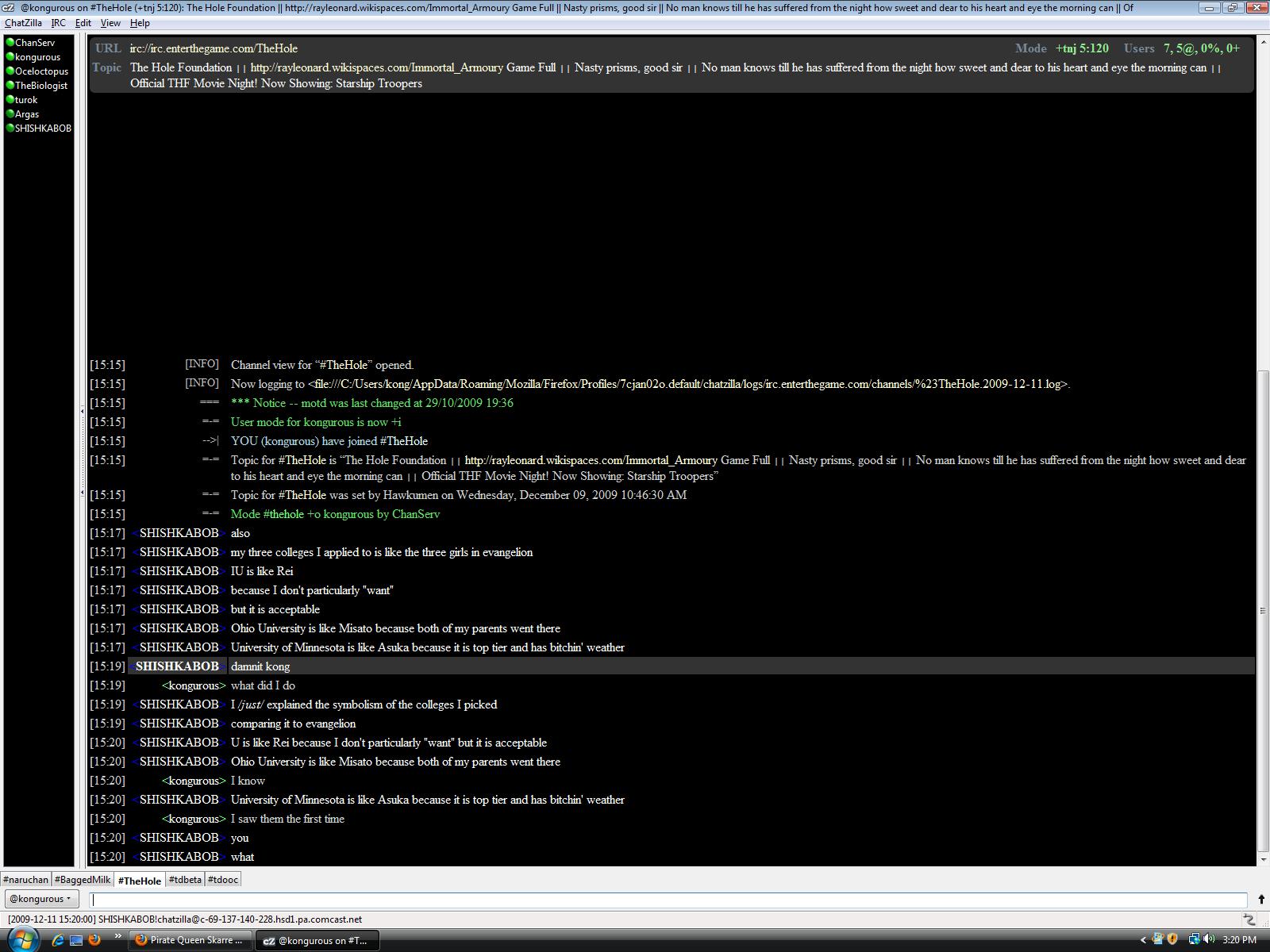1270x952 pixels.
Task: Open the wikispaces link in the Topic message
Action: click(591, 460)
